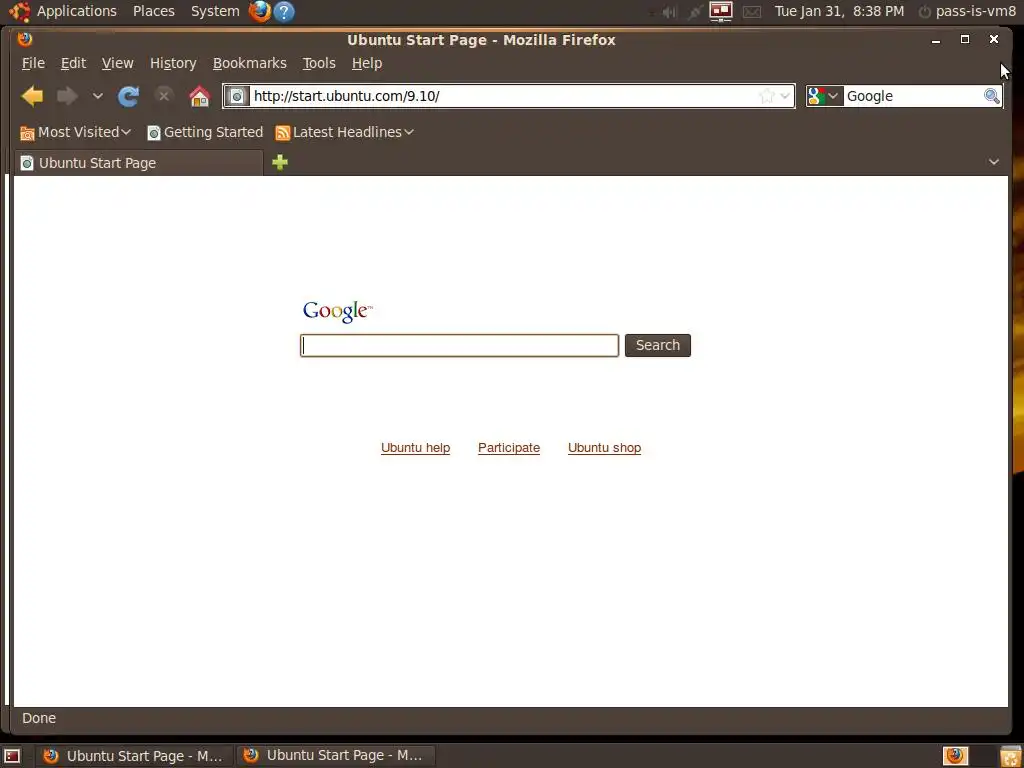This screenshot has height=768, width=1024.
Task: Click the grey Forward arrow button
Action: pos(67,96)
